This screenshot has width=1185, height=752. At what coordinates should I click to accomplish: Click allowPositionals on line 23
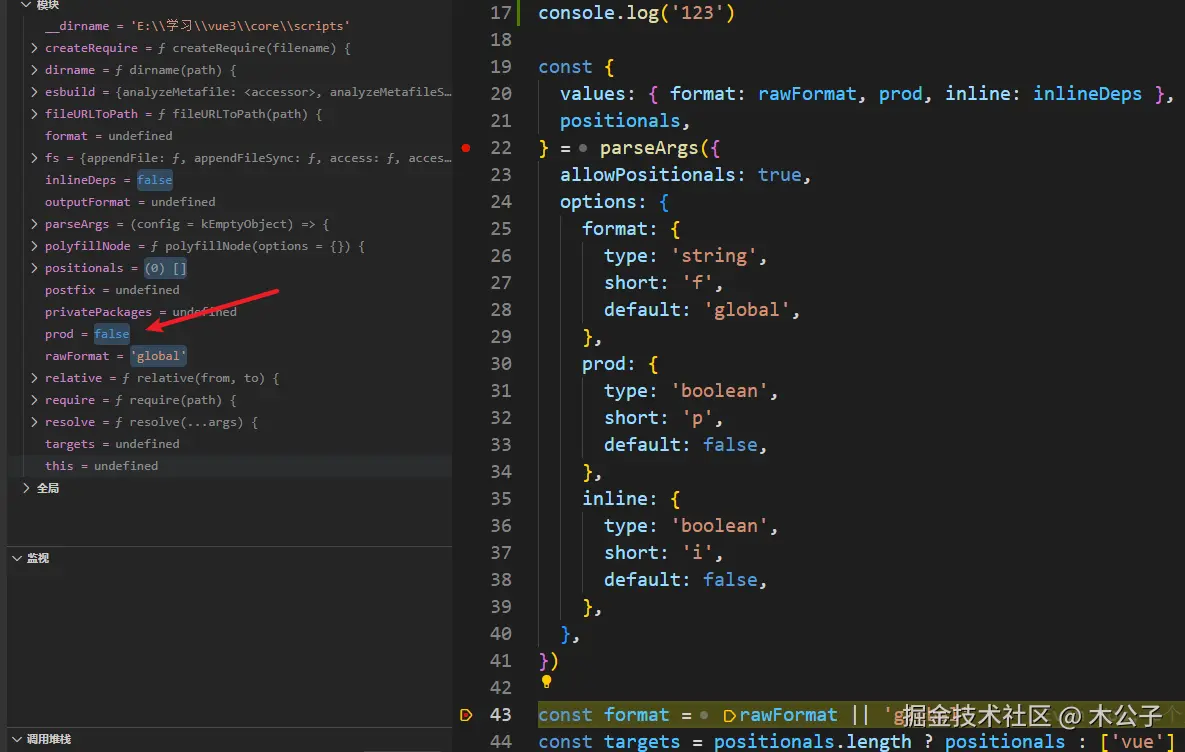pyautogui.click(x=648, y=175)
